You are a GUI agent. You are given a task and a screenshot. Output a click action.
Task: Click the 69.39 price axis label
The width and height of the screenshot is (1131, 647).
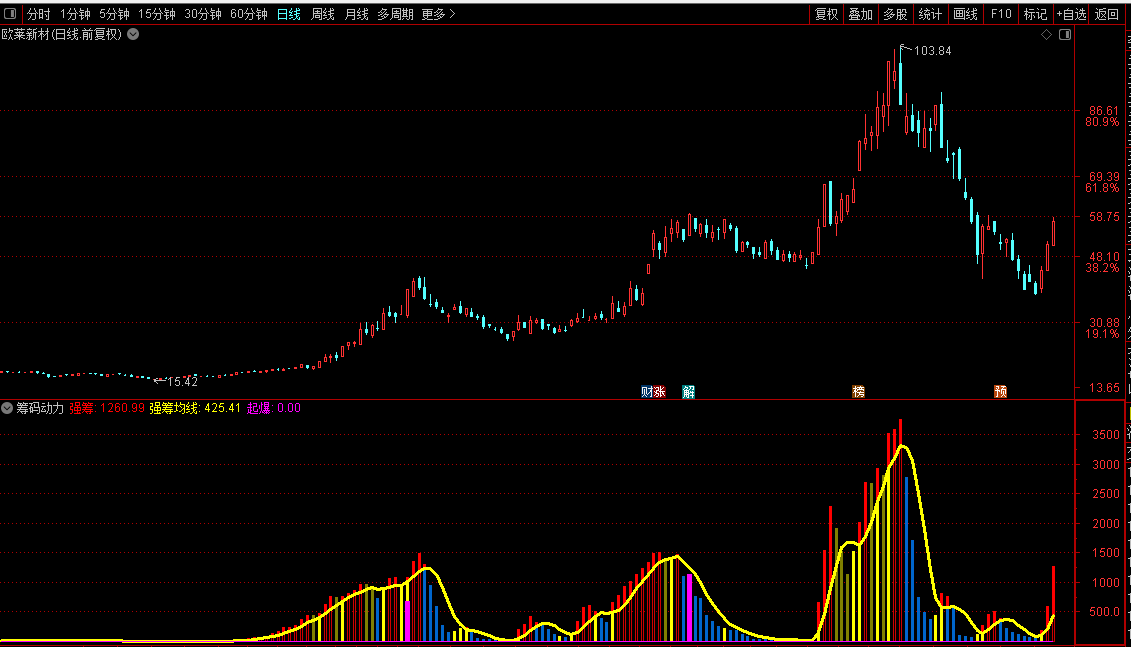tap(1104, 177)
